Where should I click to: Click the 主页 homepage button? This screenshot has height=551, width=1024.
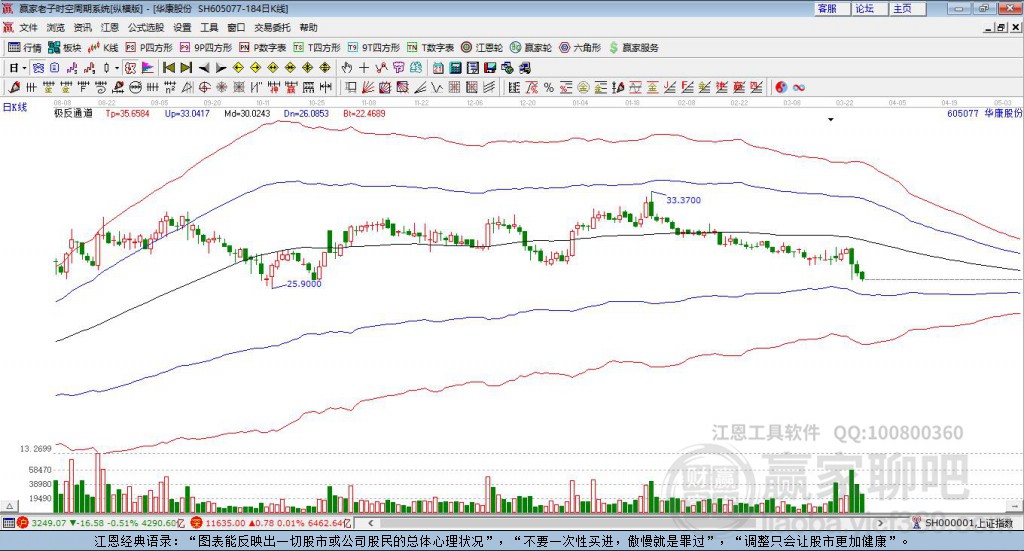pyautogui.click(x=907, y=8)
